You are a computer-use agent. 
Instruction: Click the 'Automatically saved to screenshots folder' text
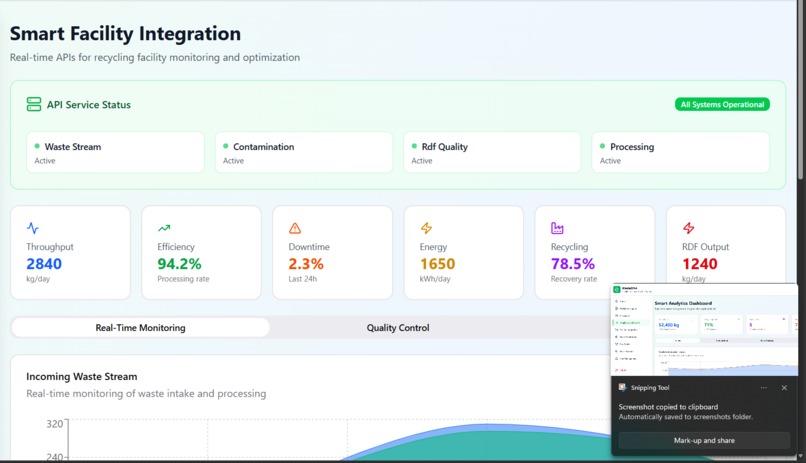coord(686,417)
